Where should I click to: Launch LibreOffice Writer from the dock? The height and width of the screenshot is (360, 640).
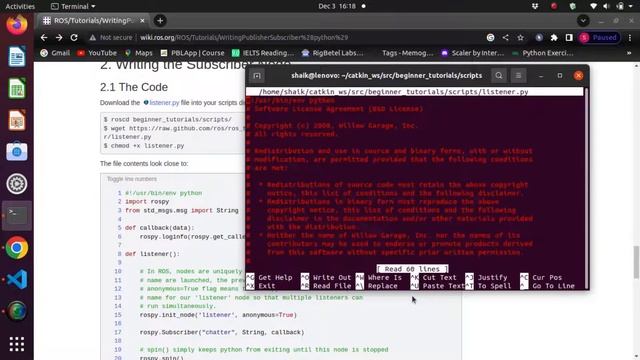[x=17, y=56]
